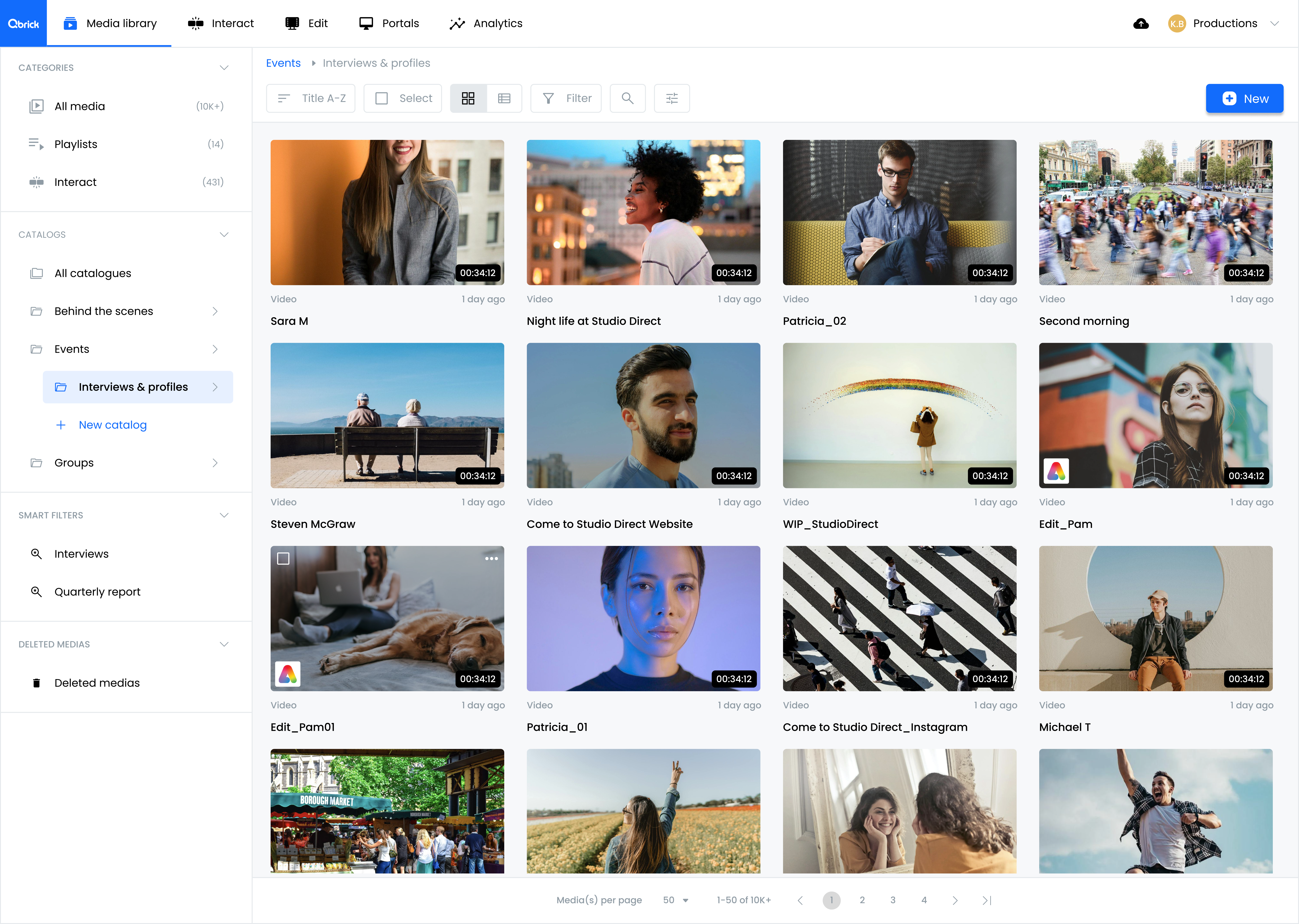The image size is (1299, 924).
Task: Open display settings sliders icon
Action: [672, 99]
